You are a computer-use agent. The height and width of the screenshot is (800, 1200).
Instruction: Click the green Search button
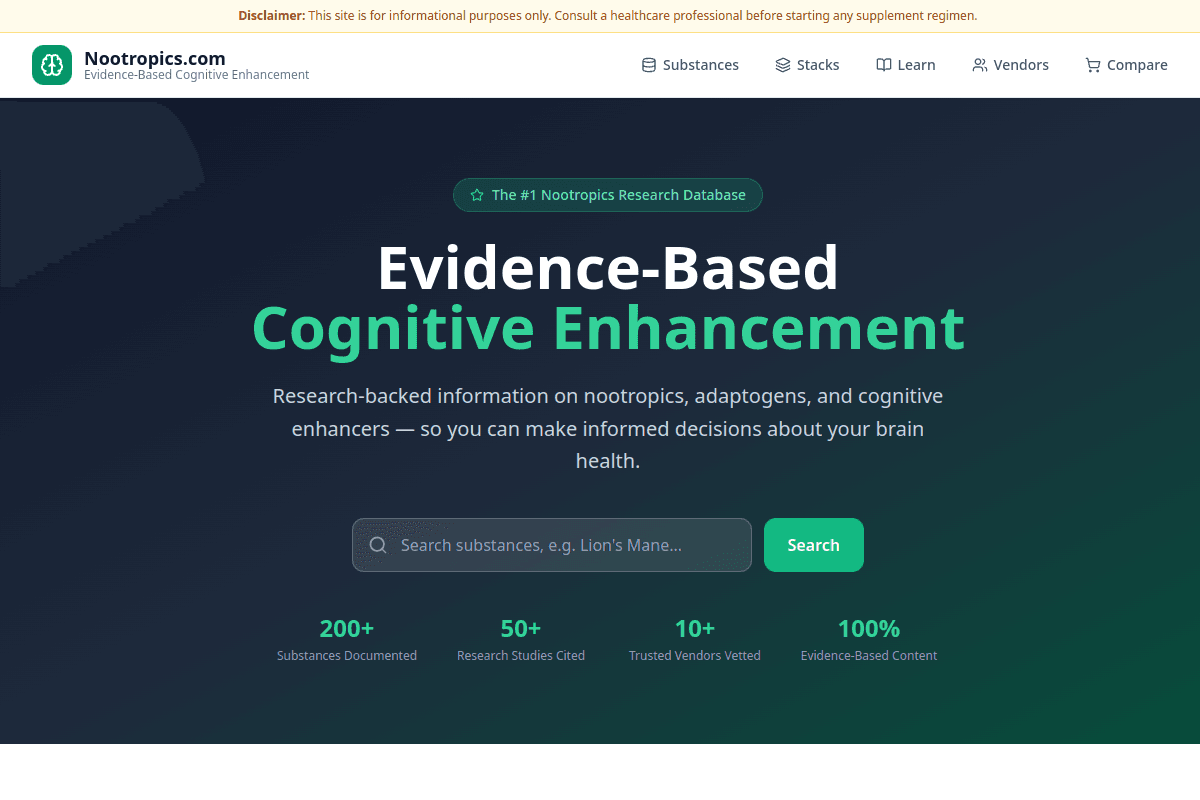814,545
